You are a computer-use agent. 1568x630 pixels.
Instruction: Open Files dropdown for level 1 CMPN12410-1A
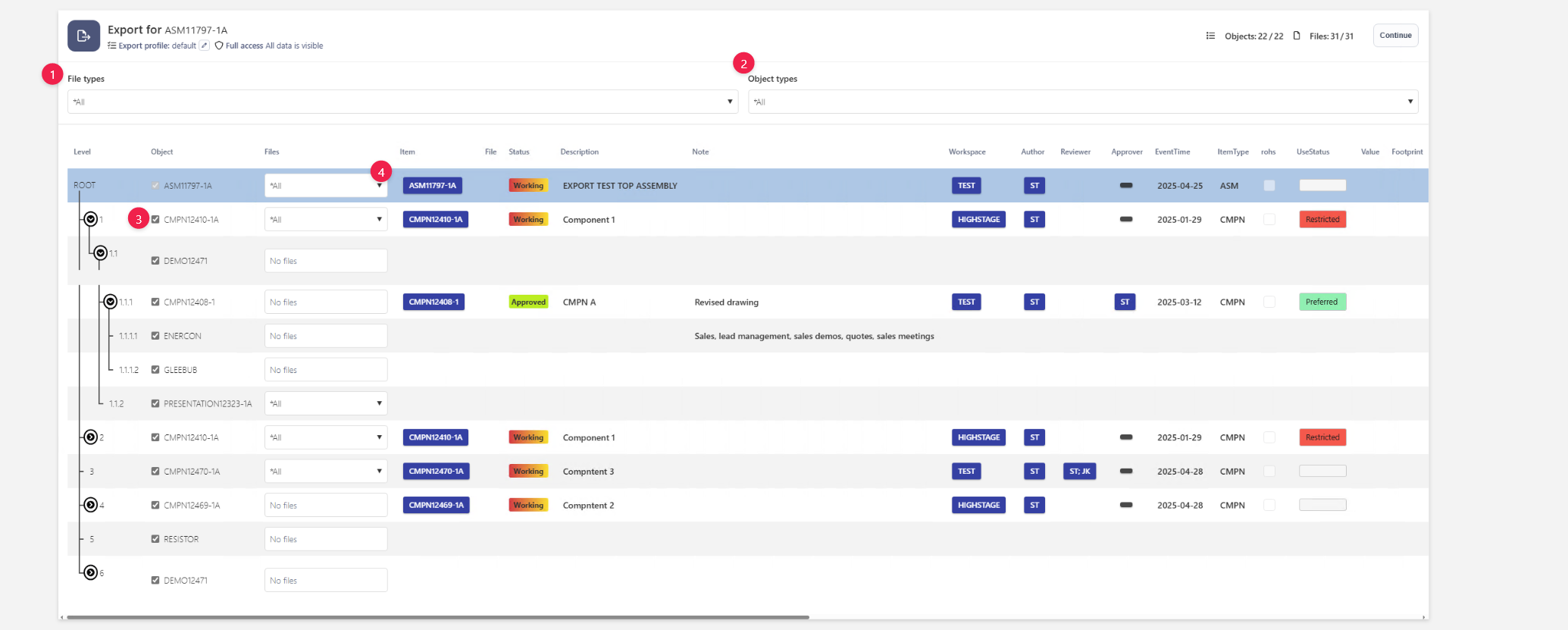[x=326, y=220]
